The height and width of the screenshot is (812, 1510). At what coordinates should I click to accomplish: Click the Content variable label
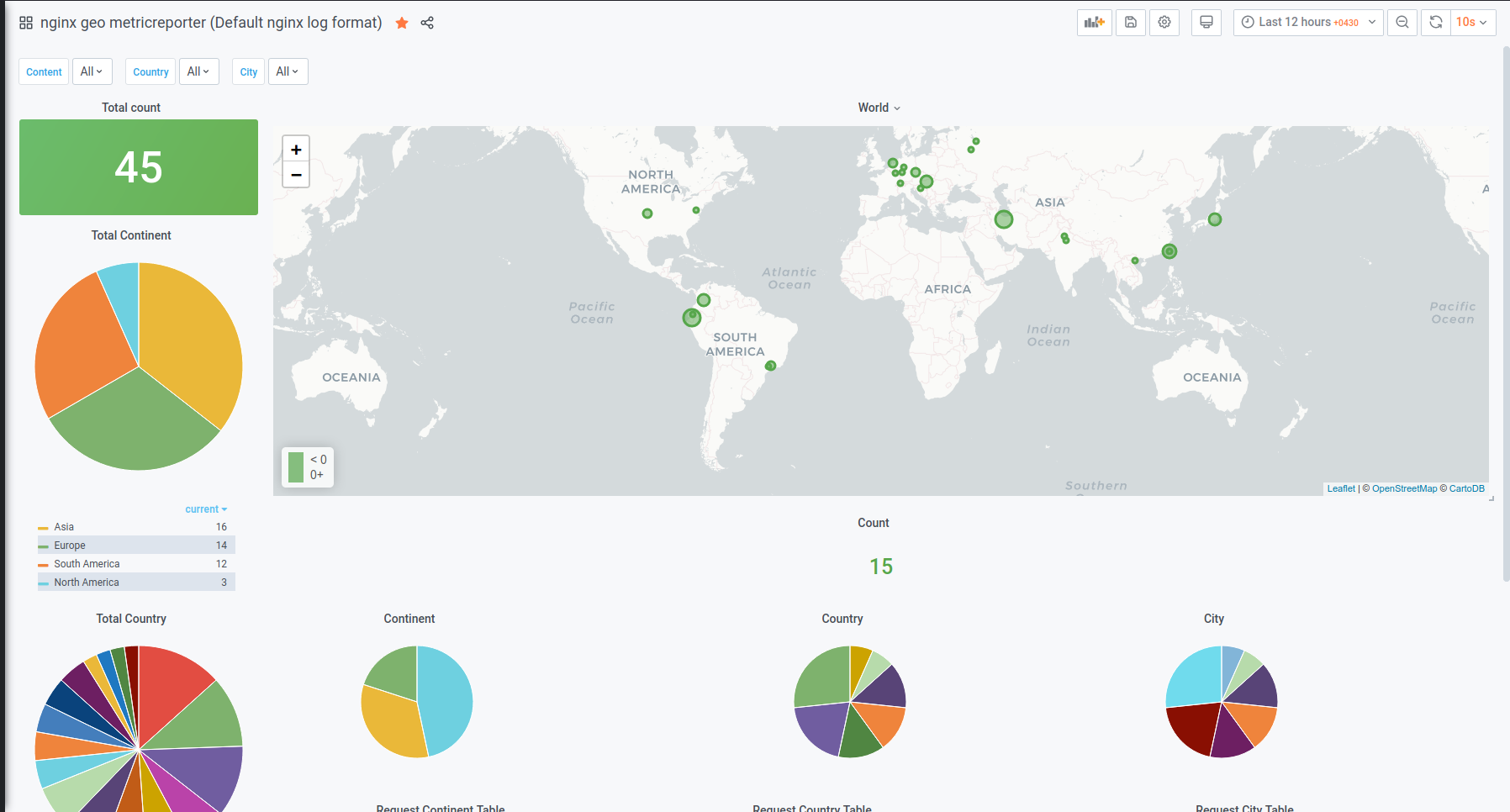[x=44, y=71]
